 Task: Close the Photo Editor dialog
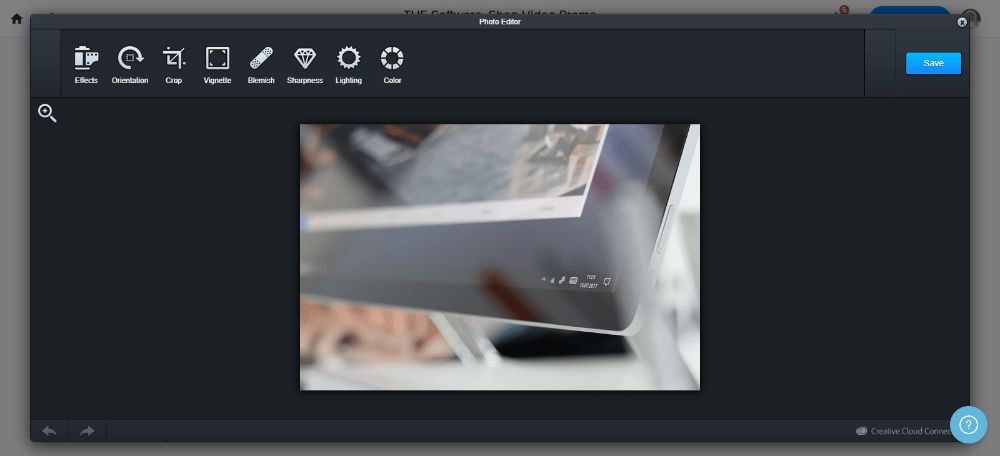962,22
